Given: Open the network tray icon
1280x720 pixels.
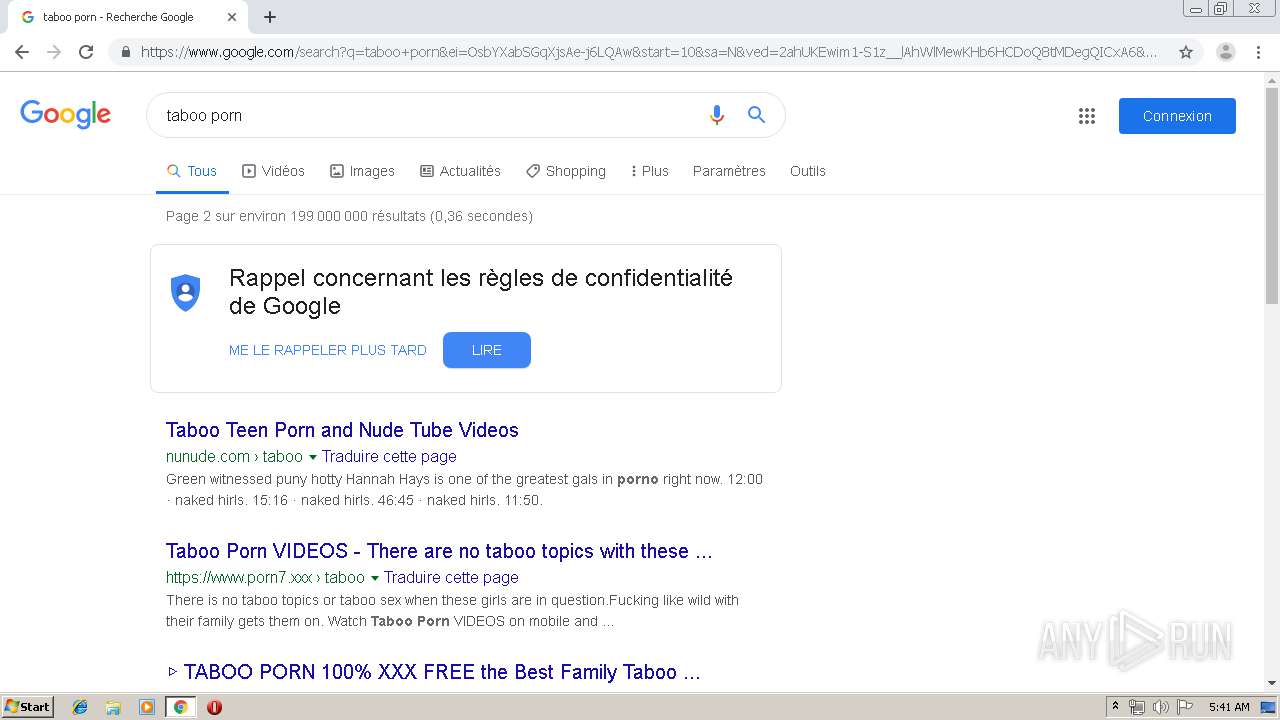Looking at the screenshot, I should coord(1137,707).
